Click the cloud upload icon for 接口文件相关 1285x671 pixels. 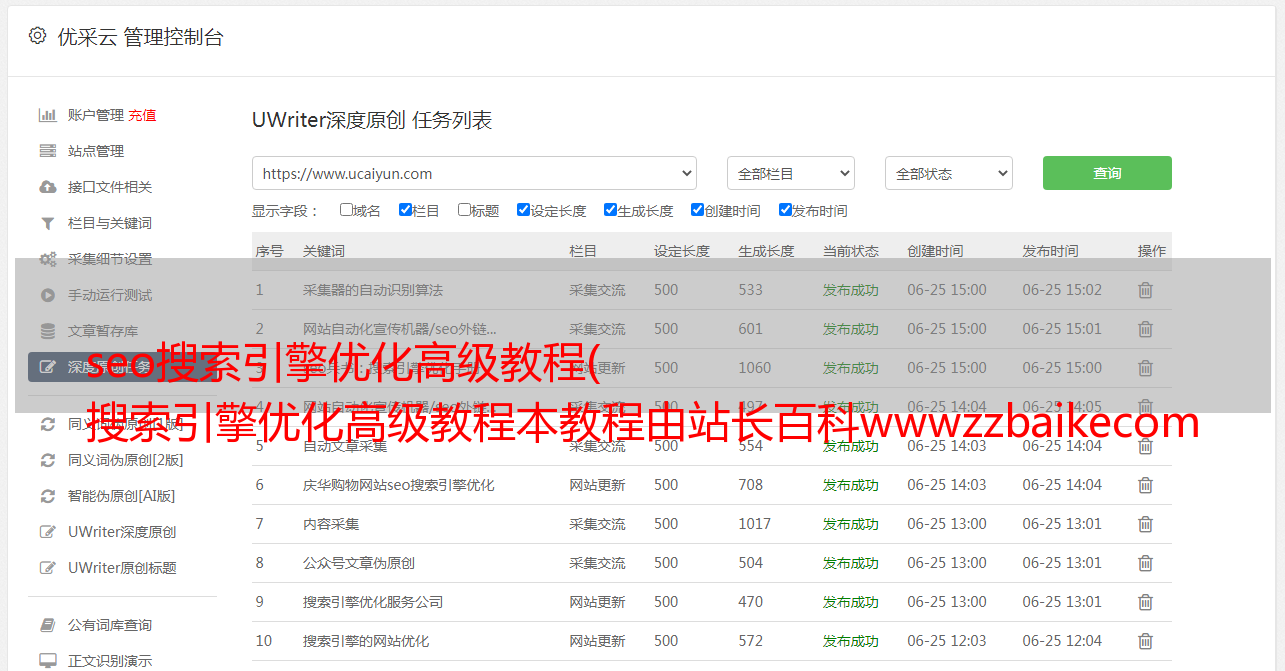point(47,187)
